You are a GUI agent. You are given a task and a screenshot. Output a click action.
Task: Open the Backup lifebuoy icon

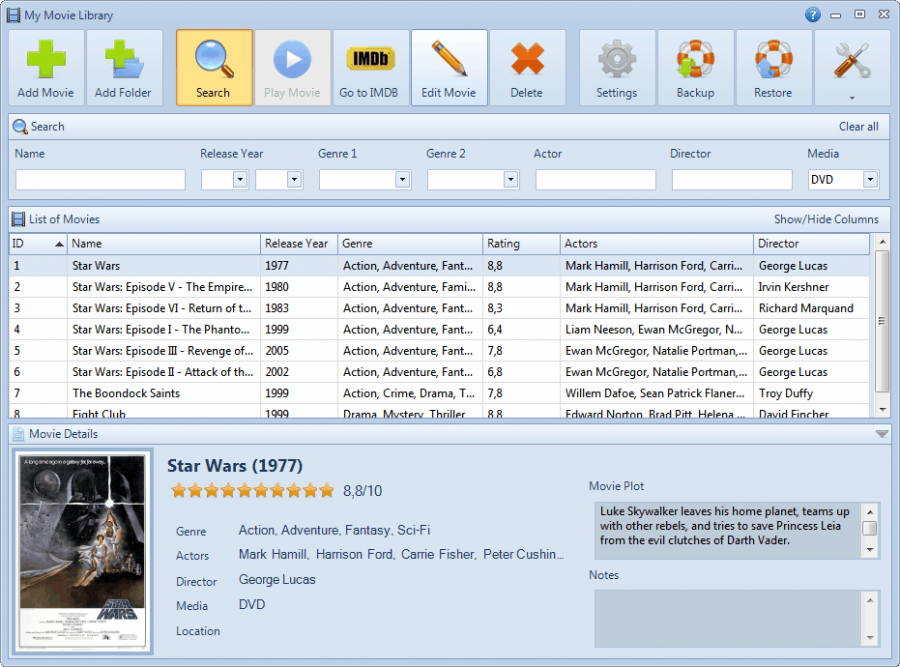tap(696, 57)
